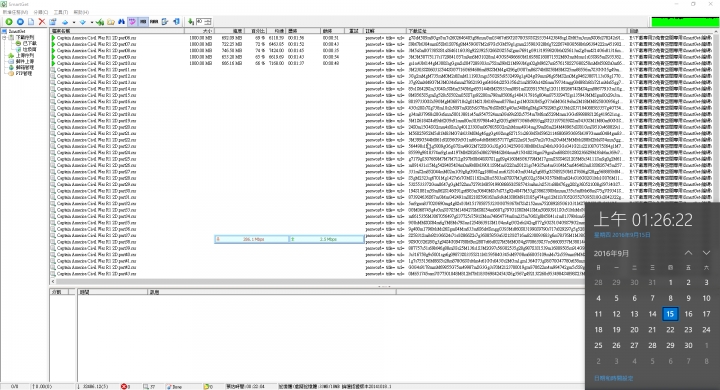Click the green speed-limit down arrow icon
Screen dimensions: 720x390
[191, 22]
